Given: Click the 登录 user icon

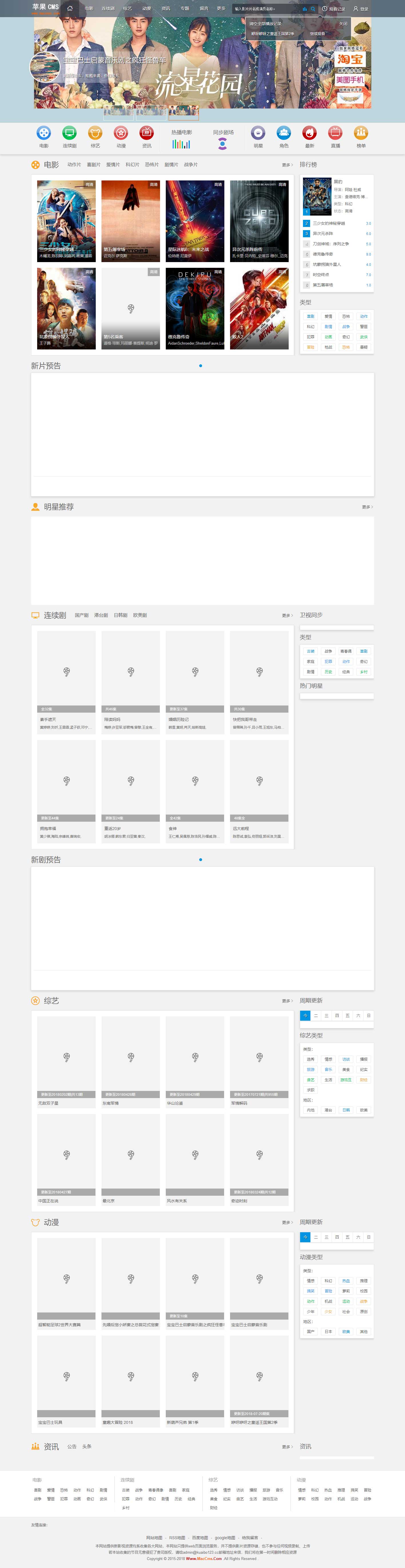Looking at the screenshot, I should [356, 9].
